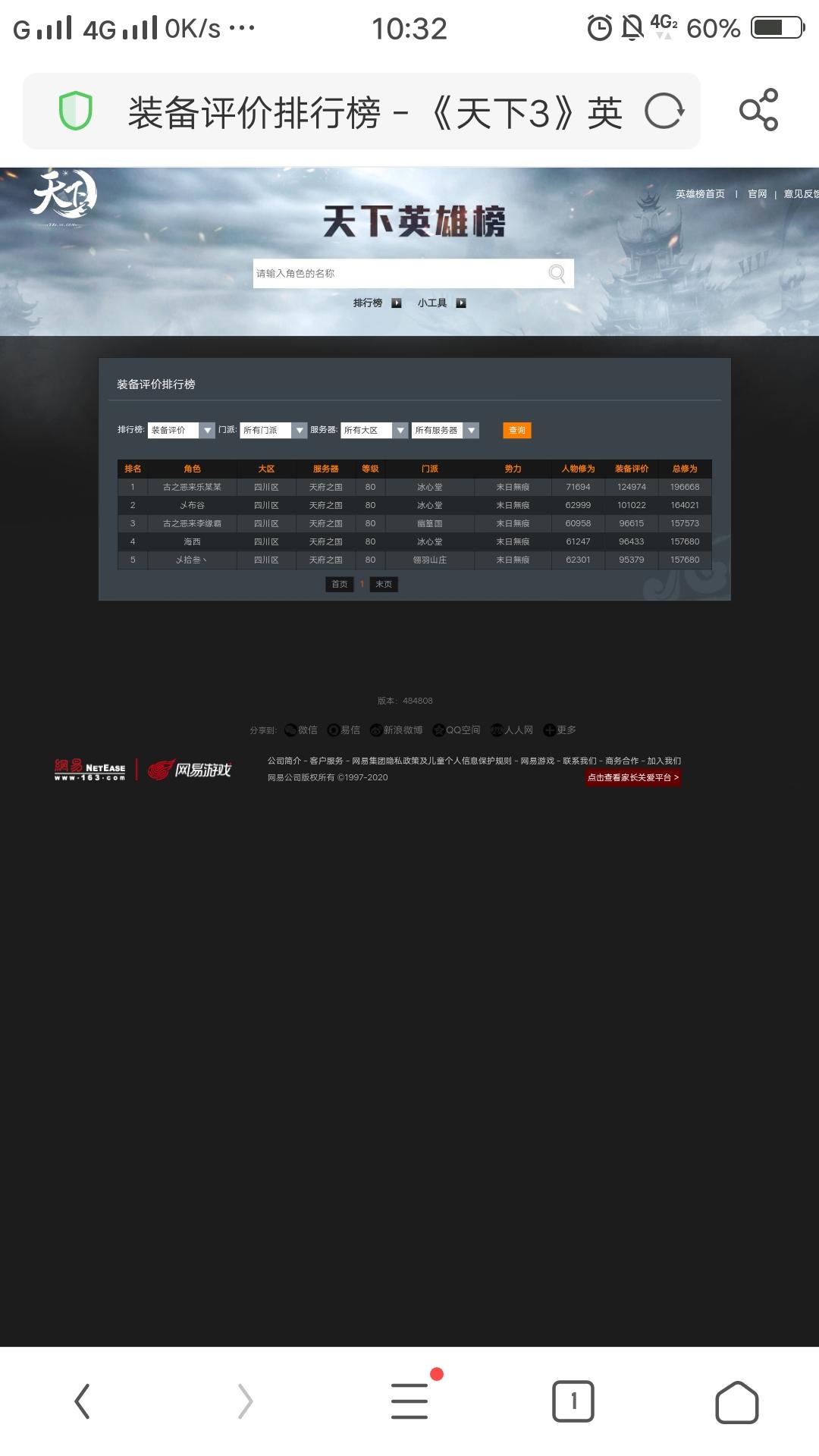Open the 联系我们 footer link
This screenshot has width=819, height=1456.
579,761
